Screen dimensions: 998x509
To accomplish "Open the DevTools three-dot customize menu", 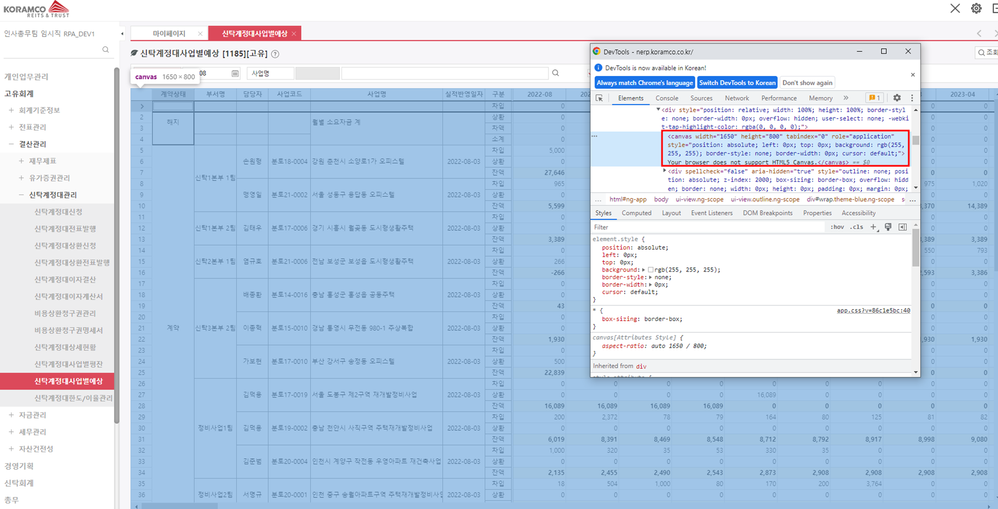I will (911, 98).
